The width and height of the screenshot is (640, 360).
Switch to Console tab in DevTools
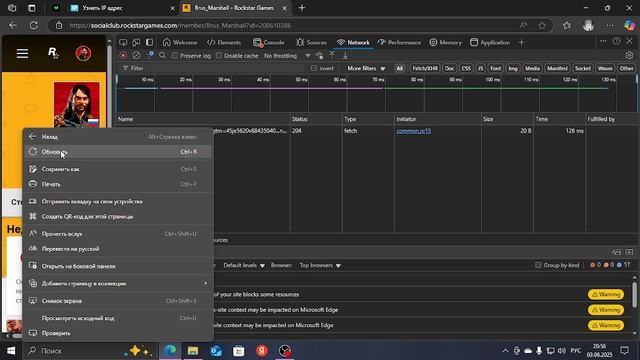(269, 42)
